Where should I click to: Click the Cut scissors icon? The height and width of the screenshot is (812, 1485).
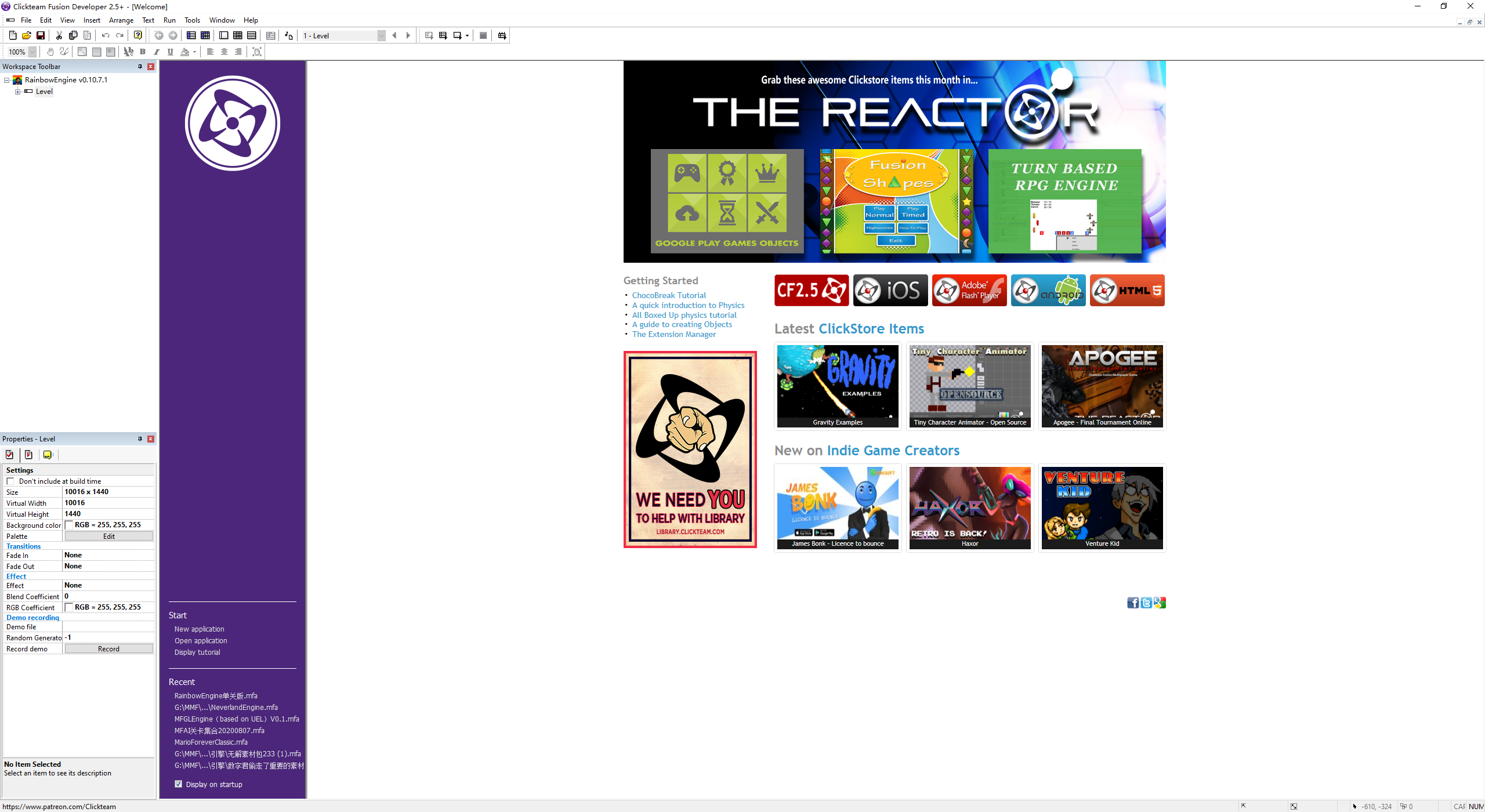[x=59, y=35]
